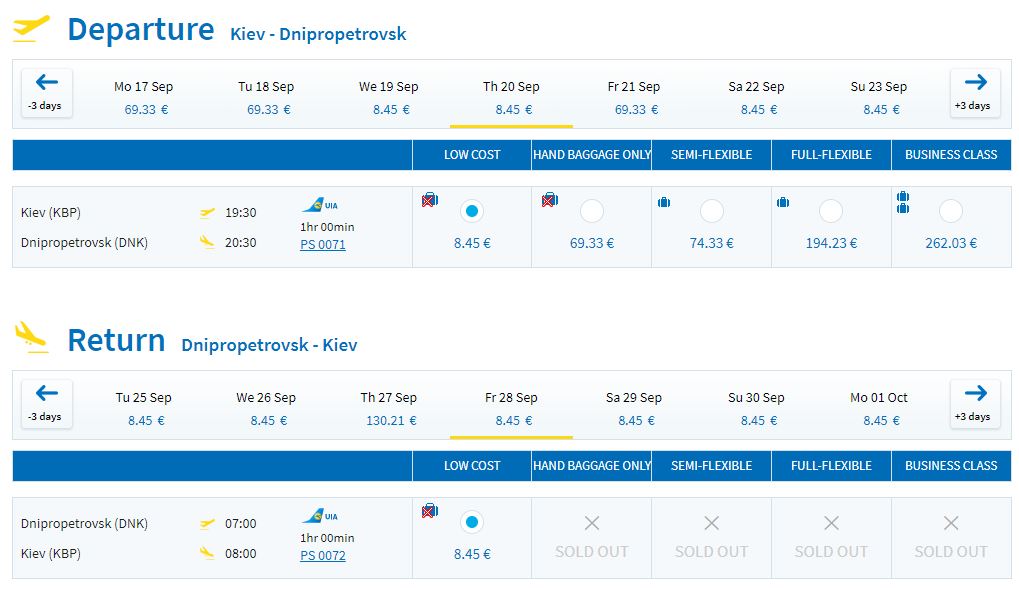Click no-baggage icon in departure Low Cost cell
Image resolution: width=1019 pixels, height=589 pixels.
pos(430,200)
